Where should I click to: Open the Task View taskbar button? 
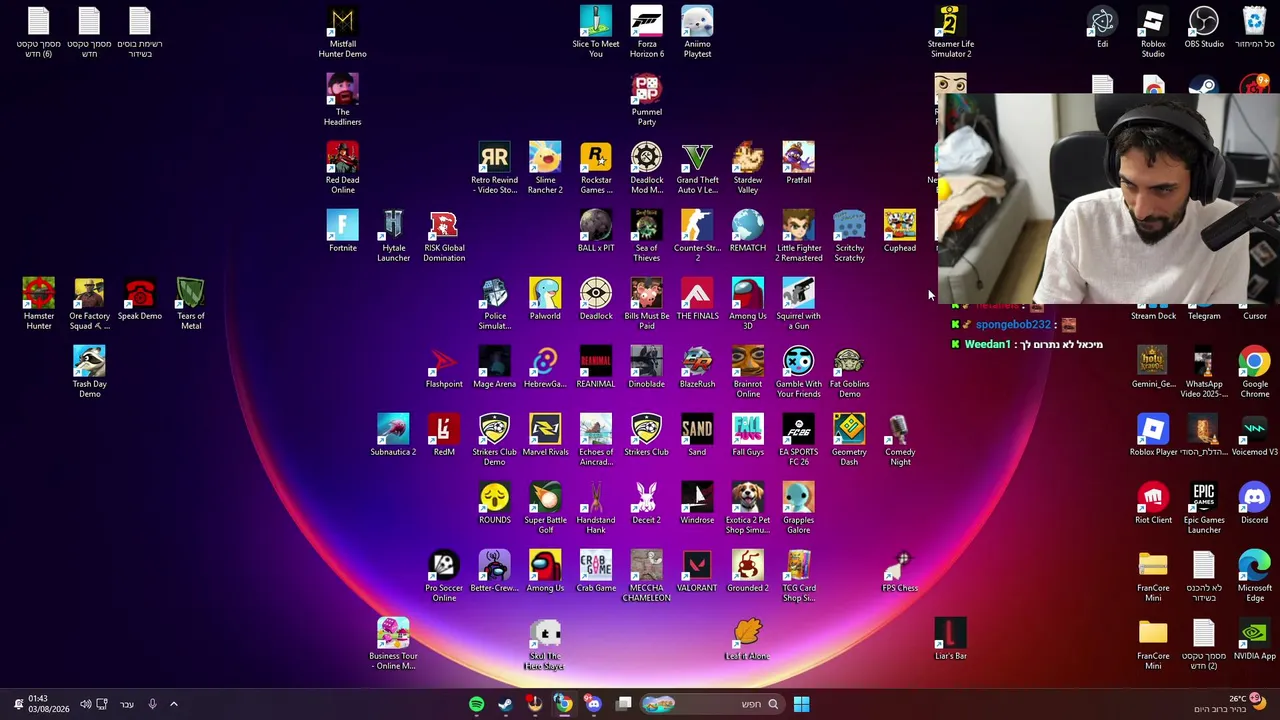pyautogui.click(x=623, y=704)
